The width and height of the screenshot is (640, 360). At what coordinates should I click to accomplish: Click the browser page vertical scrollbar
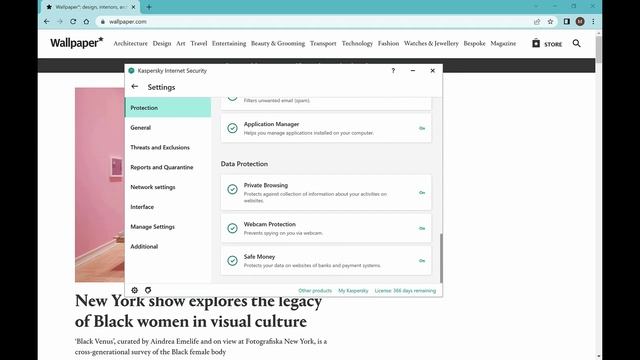tap(599, 49)
